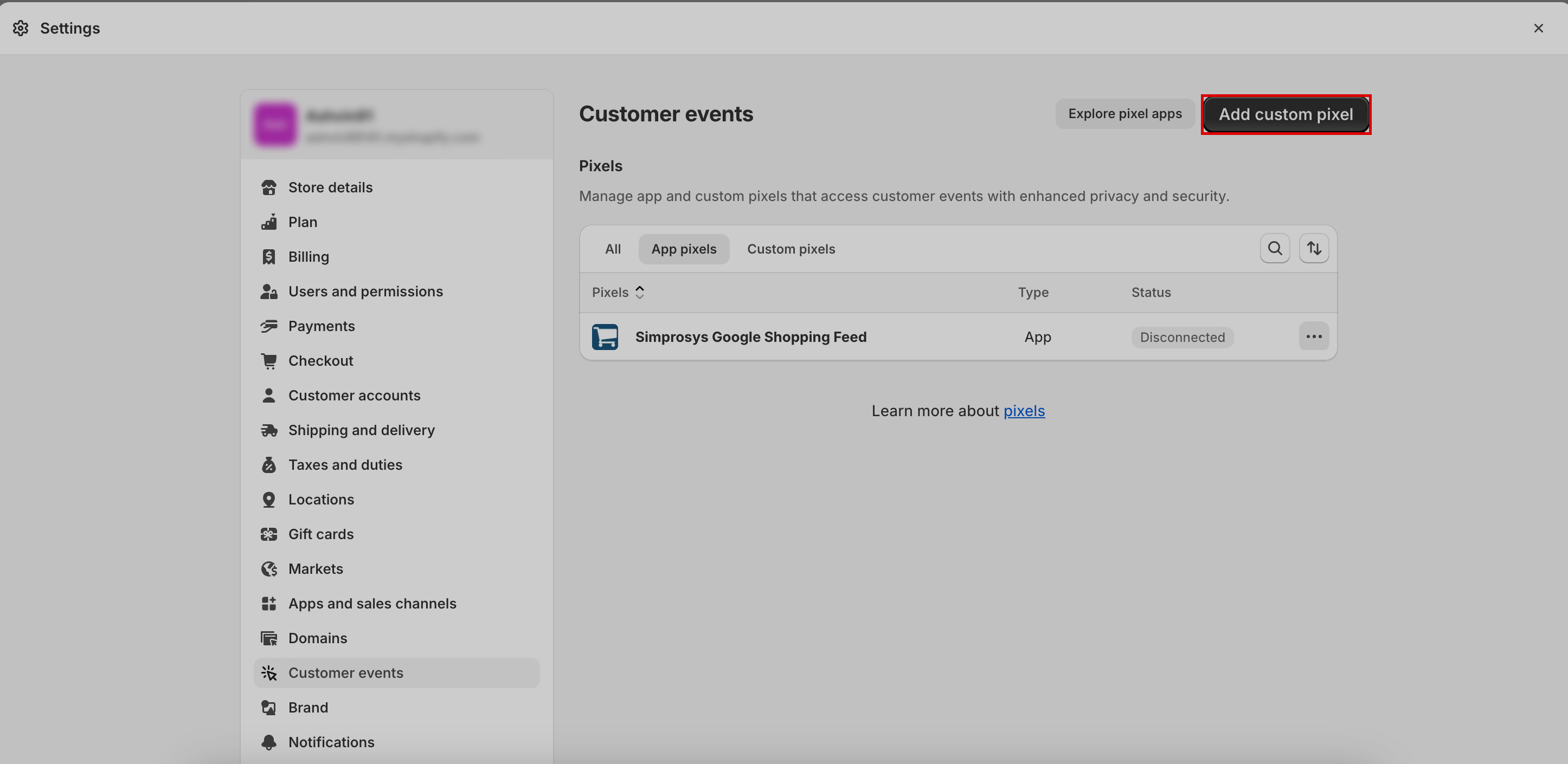Click Explore pixel apps button
The width and height of the screenshot is (1568, 764).
tap(1125, 114)
